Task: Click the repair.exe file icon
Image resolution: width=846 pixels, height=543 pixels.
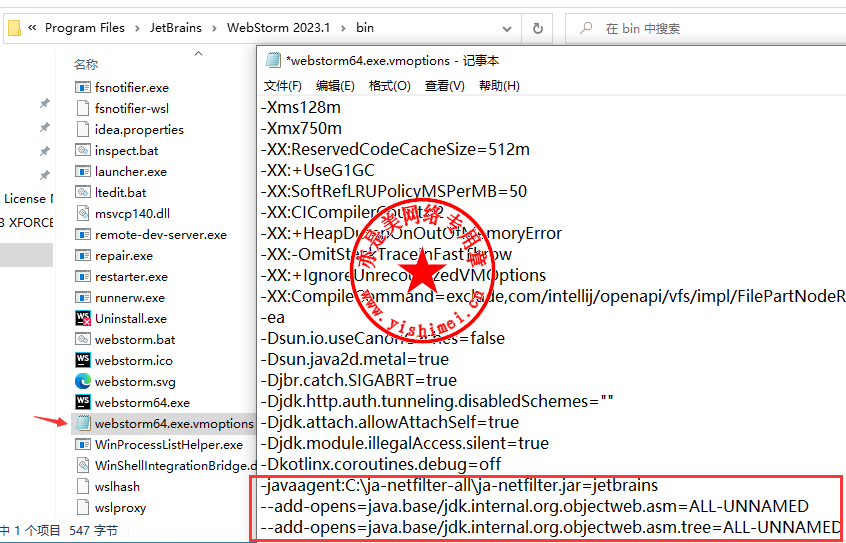Action: pos(83,255)
